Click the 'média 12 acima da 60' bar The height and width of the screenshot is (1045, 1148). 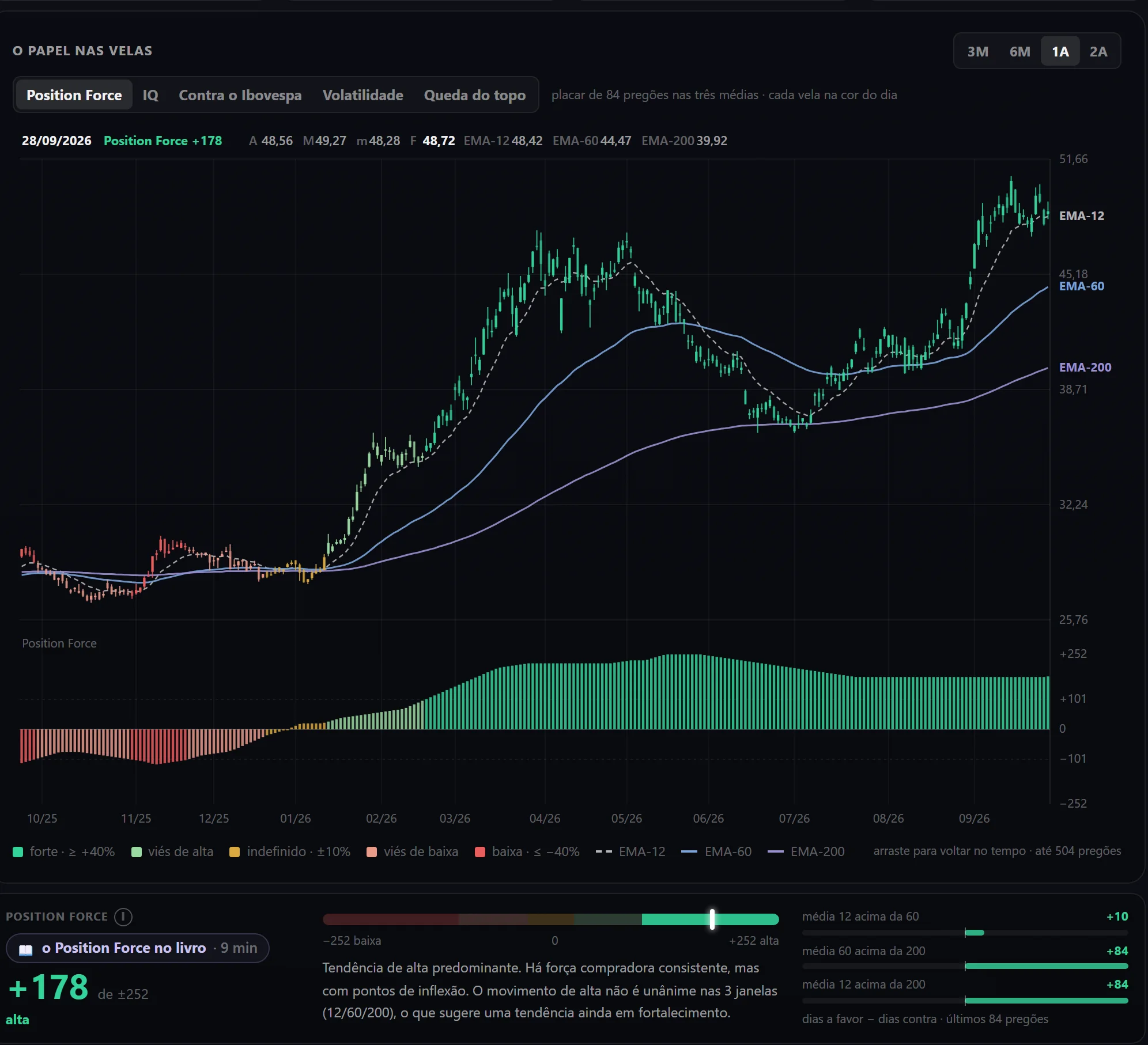point(965,933)
